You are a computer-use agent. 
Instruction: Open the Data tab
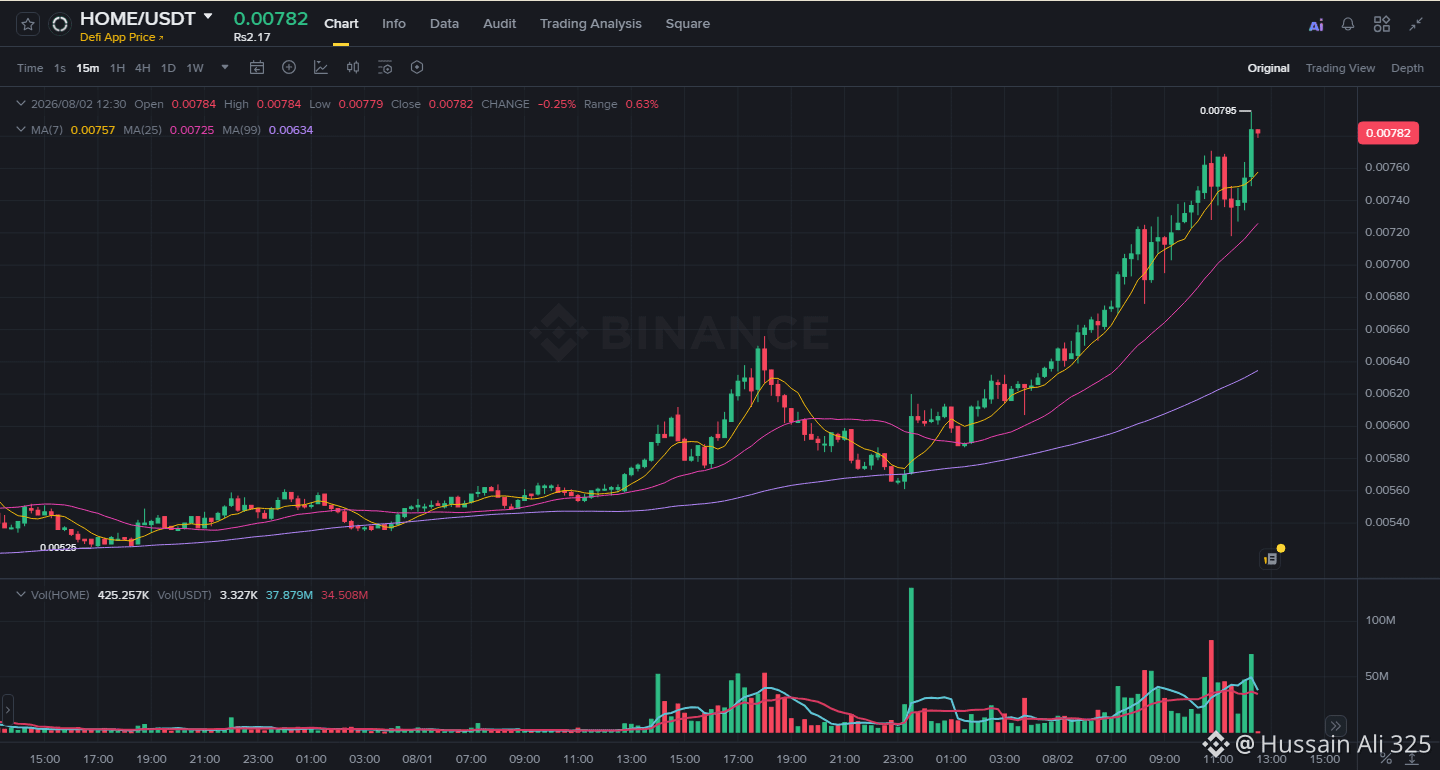[x=444, y=24]
